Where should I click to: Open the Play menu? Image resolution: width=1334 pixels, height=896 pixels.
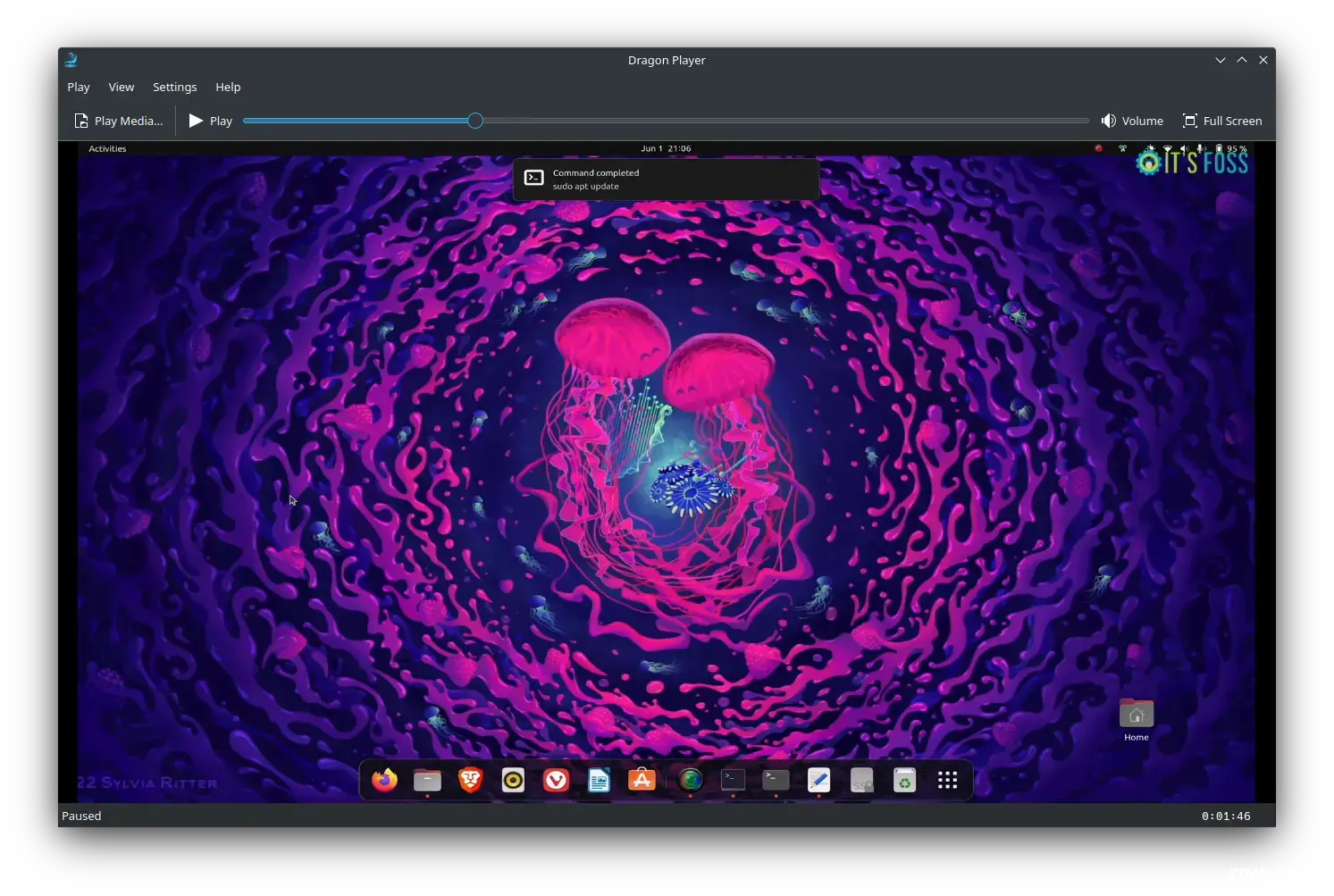[79, 87]
